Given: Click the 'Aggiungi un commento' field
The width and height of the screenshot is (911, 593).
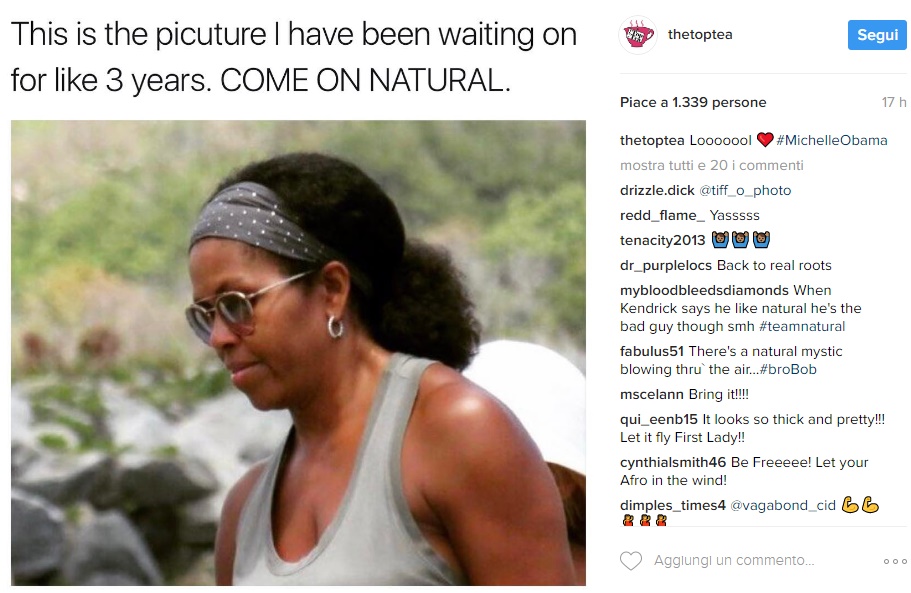Looking at the screenshot, I should (x=734, y=560).
